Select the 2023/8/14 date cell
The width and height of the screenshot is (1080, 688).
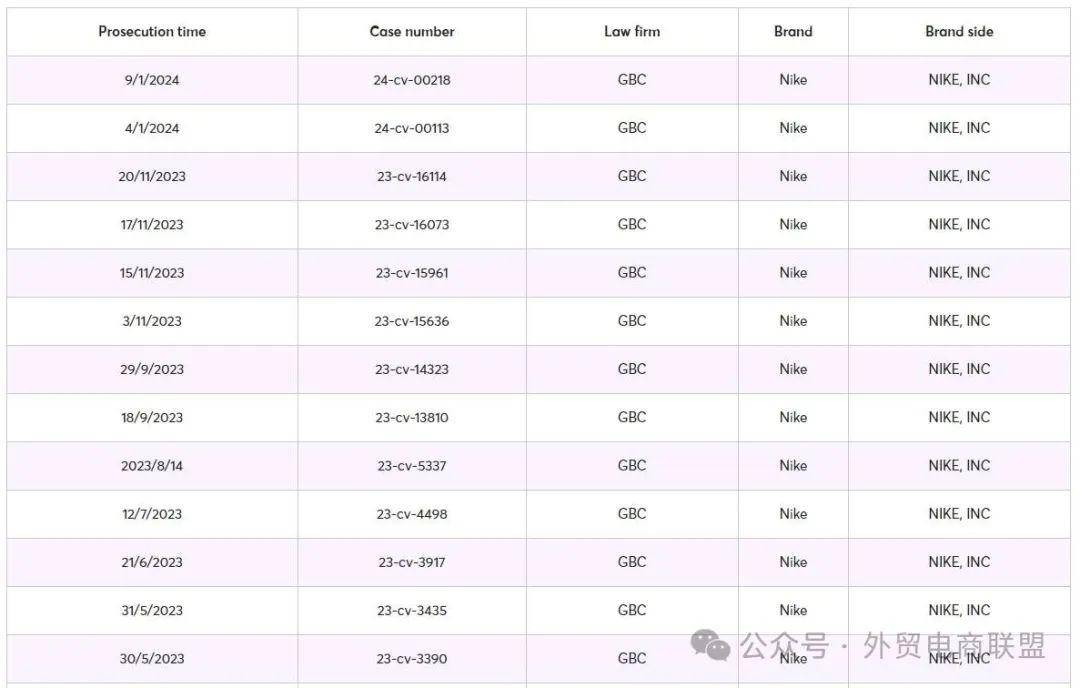(152, 466)
